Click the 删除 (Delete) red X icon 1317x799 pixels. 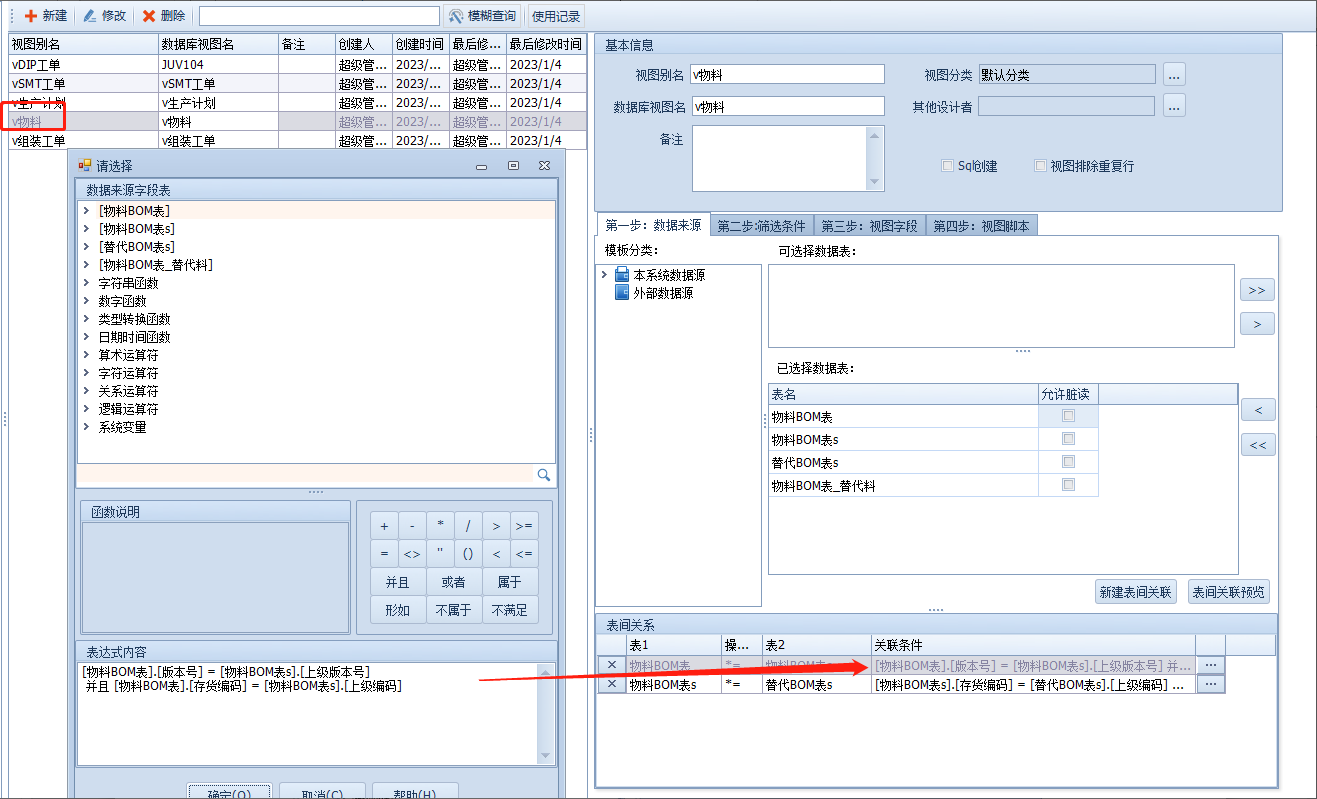[x=149, y=16]
